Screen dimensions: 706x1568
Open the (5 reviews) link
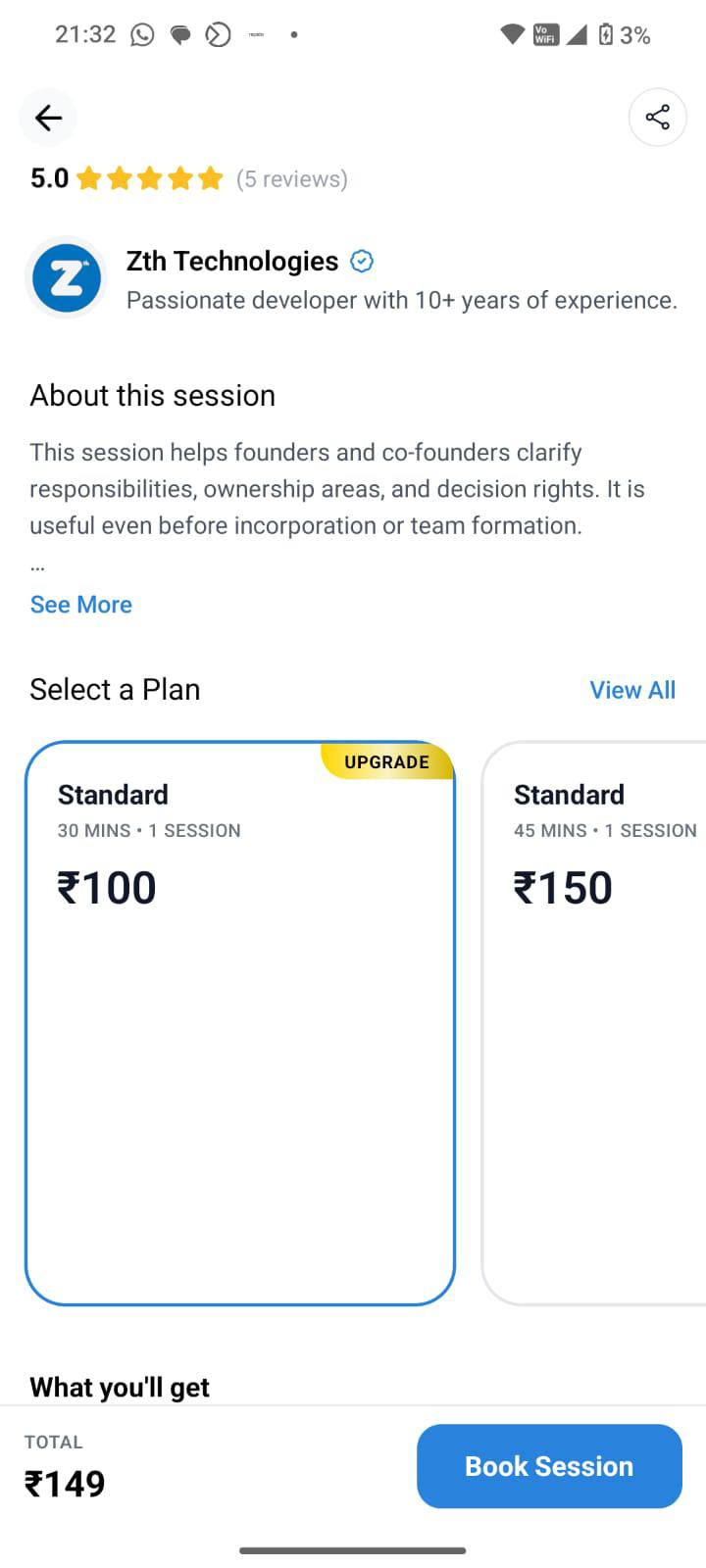tap(292, 179)
